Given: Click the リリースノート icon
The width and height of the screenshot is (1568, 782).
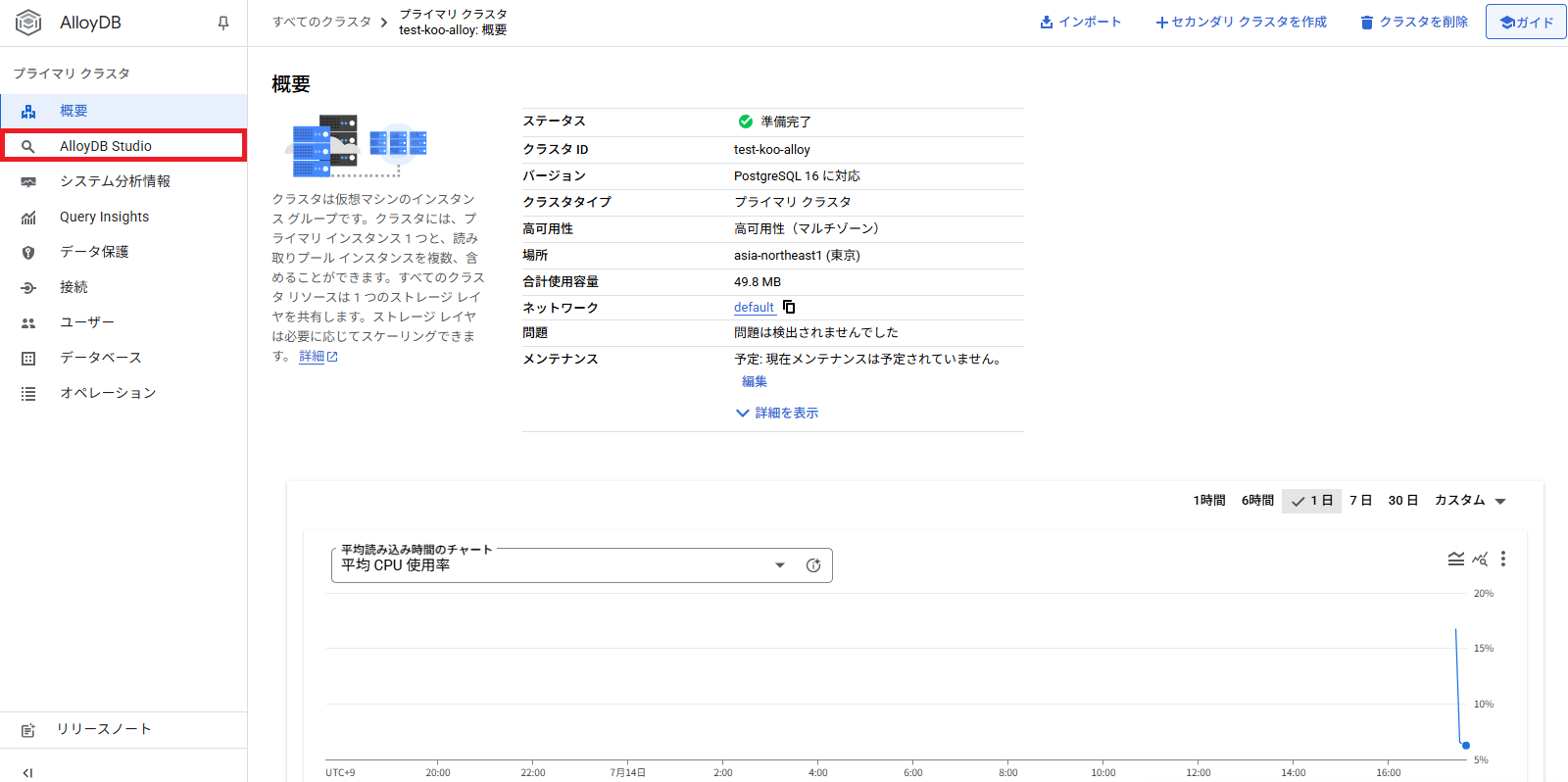Looking at the screenshot, I should tap(28, 730).
